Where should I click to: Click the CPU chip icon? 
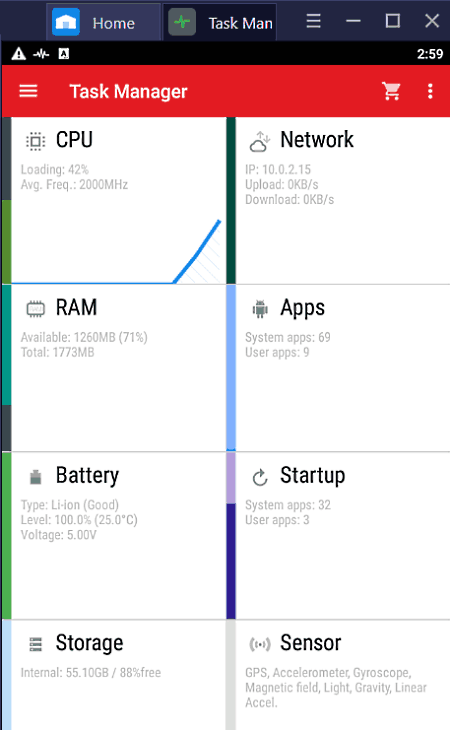click(35, 141)
